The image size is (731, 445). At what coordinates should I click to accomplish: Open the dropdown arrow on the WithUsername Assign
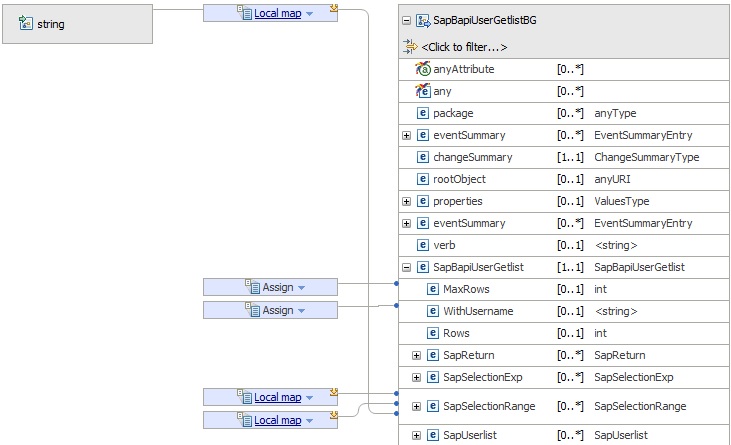(302, 311)
